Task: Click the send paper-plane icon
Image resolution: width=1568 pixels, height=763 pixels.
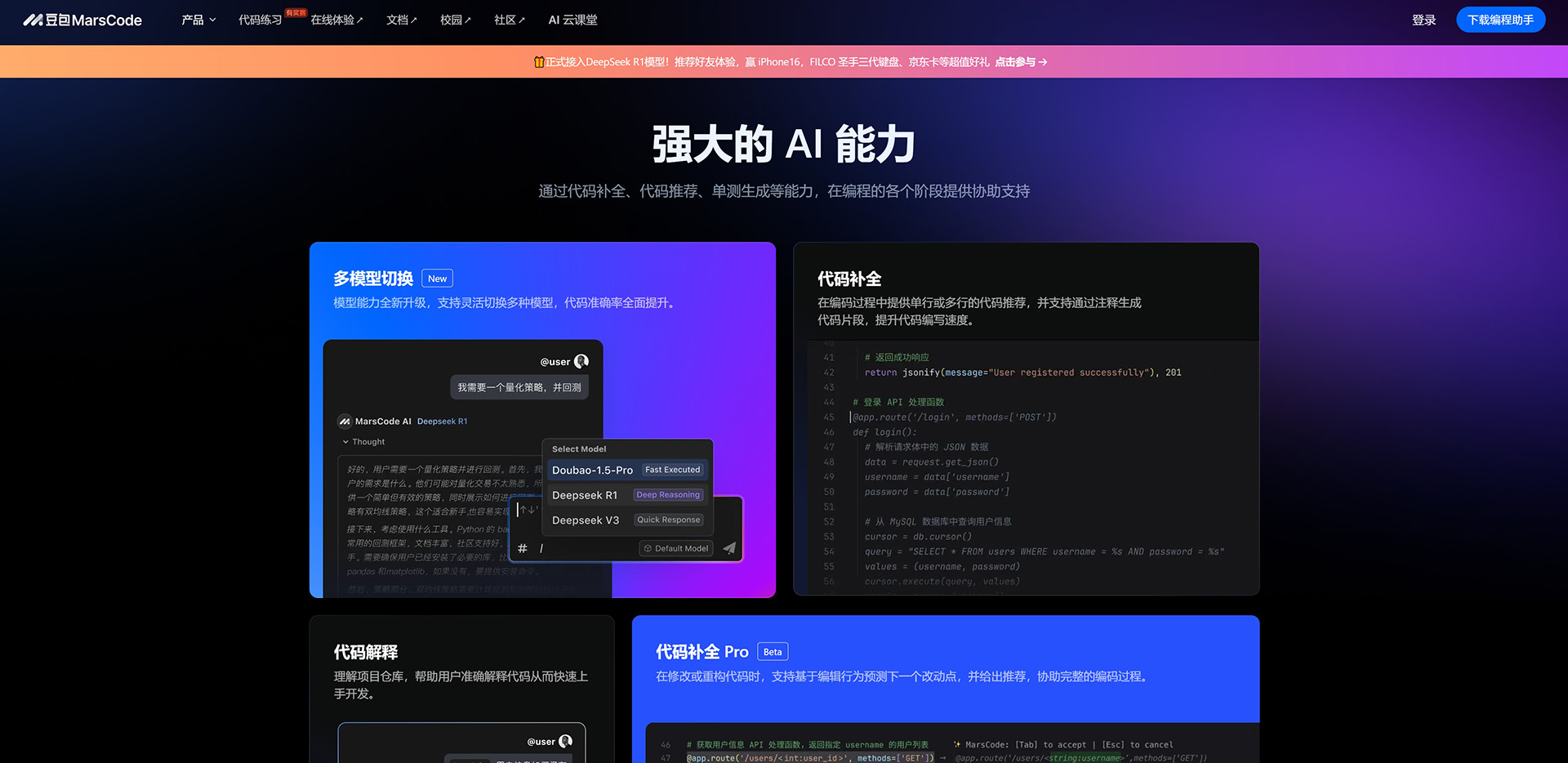Action: (x=729, y=548)
